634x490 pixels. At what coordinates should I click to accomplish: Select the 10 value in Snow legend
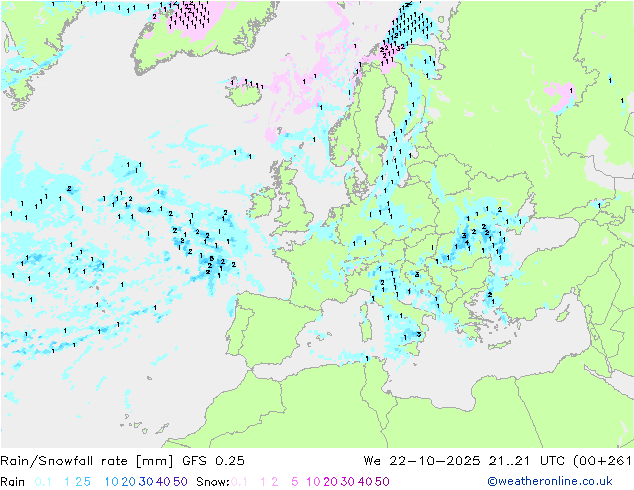click(313, 482)
